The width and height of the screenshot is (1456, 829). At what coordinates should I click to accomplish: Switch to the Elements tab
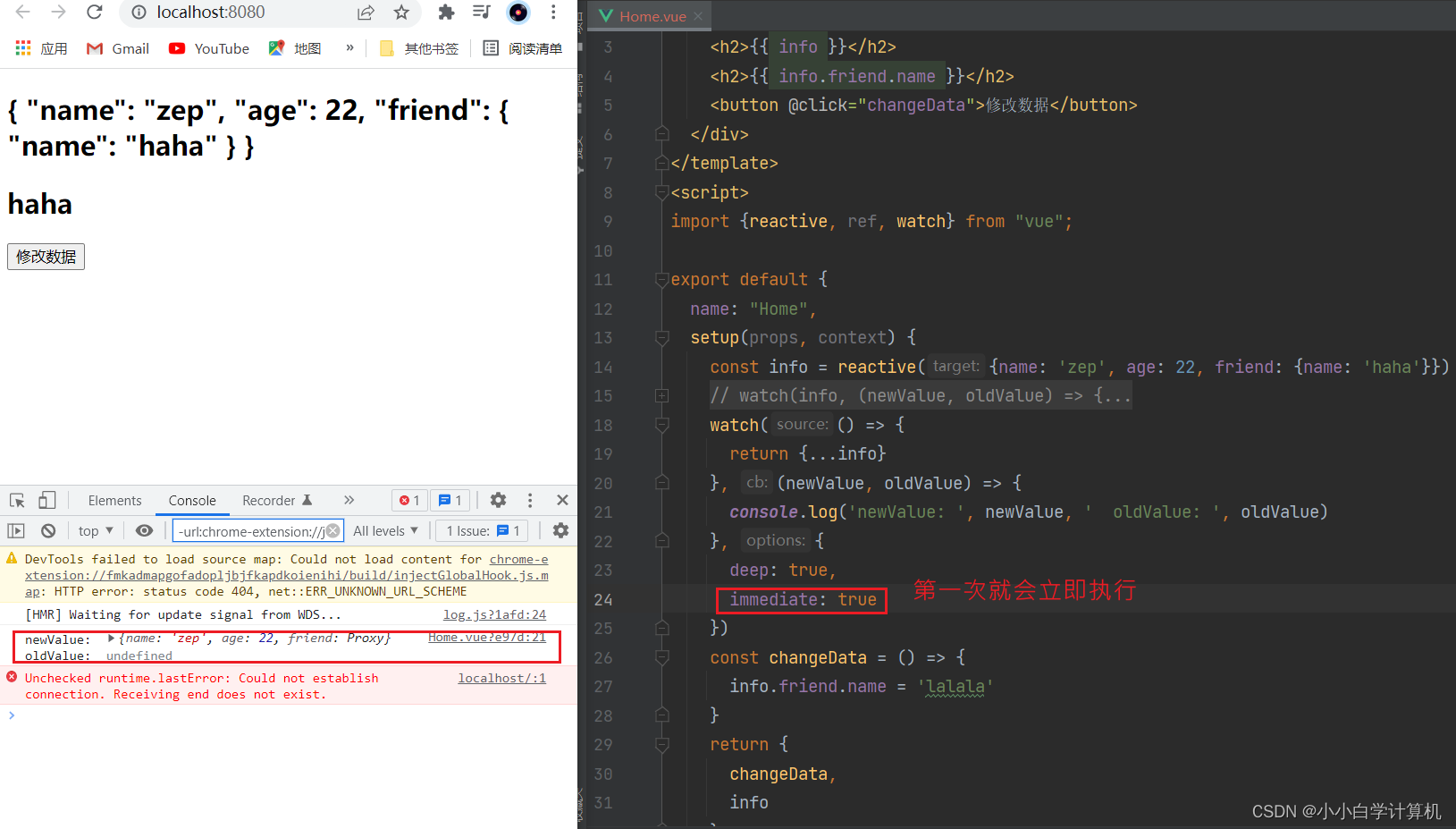[114, 501]
